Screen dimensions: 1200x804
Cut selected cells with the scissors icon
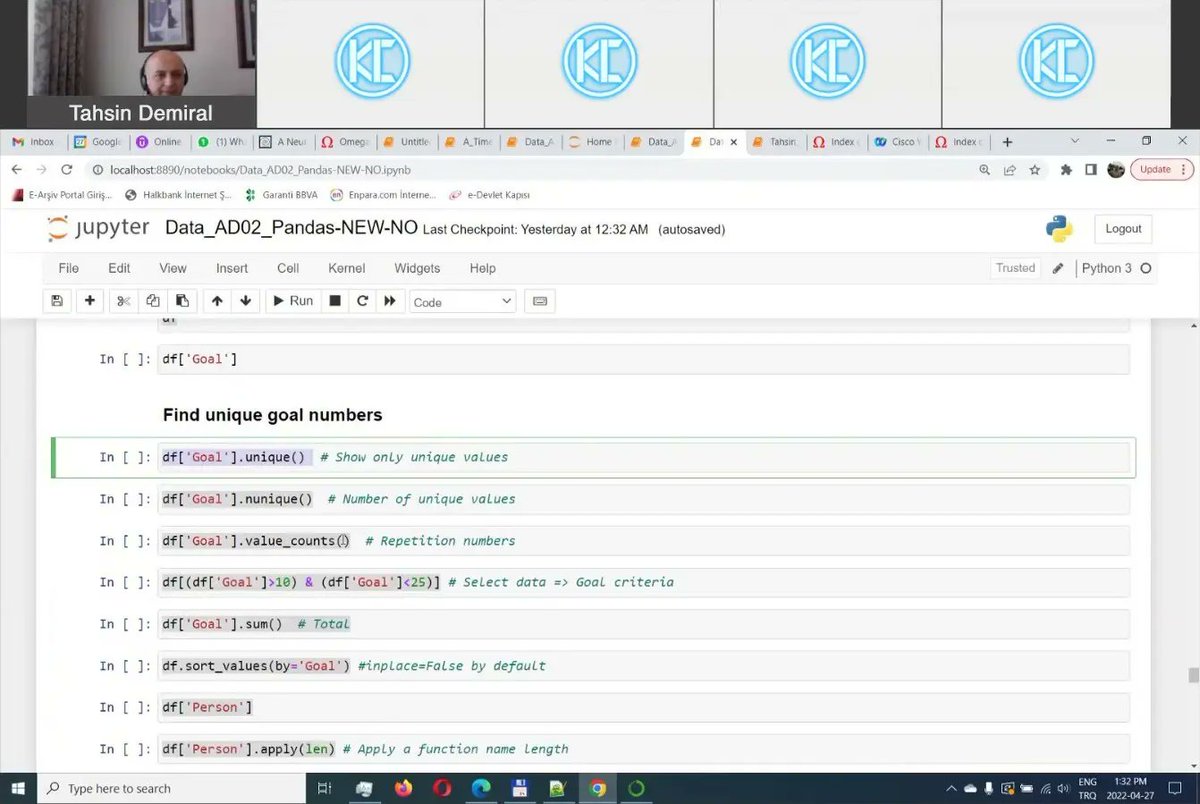[x=124, y=301]
